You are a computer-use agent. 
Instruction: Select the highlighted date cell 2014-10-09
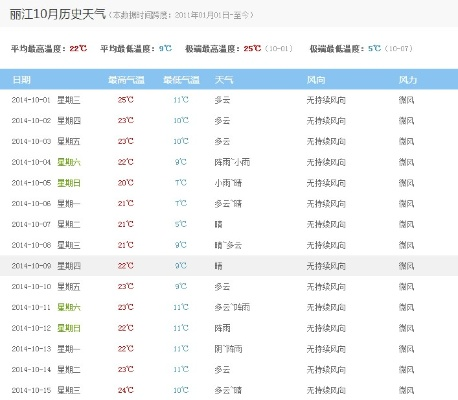[x=31, y=266]
